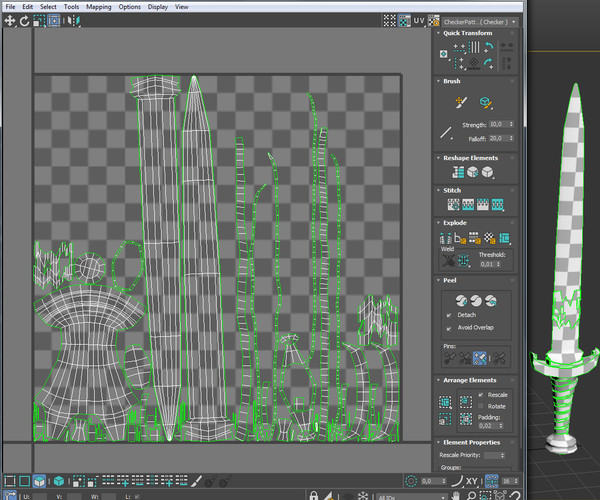
Task: Click the Paint Move brush icon
Action: [x=461, y=103]
